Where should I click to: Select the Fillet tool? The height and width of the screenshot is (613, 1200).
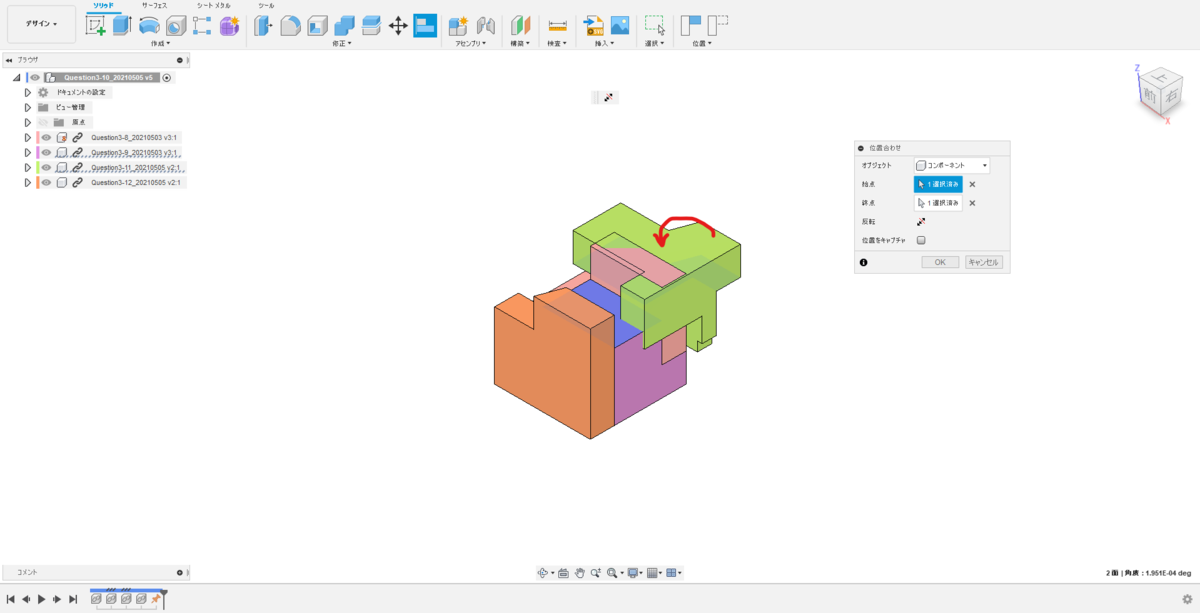[290, 26]
